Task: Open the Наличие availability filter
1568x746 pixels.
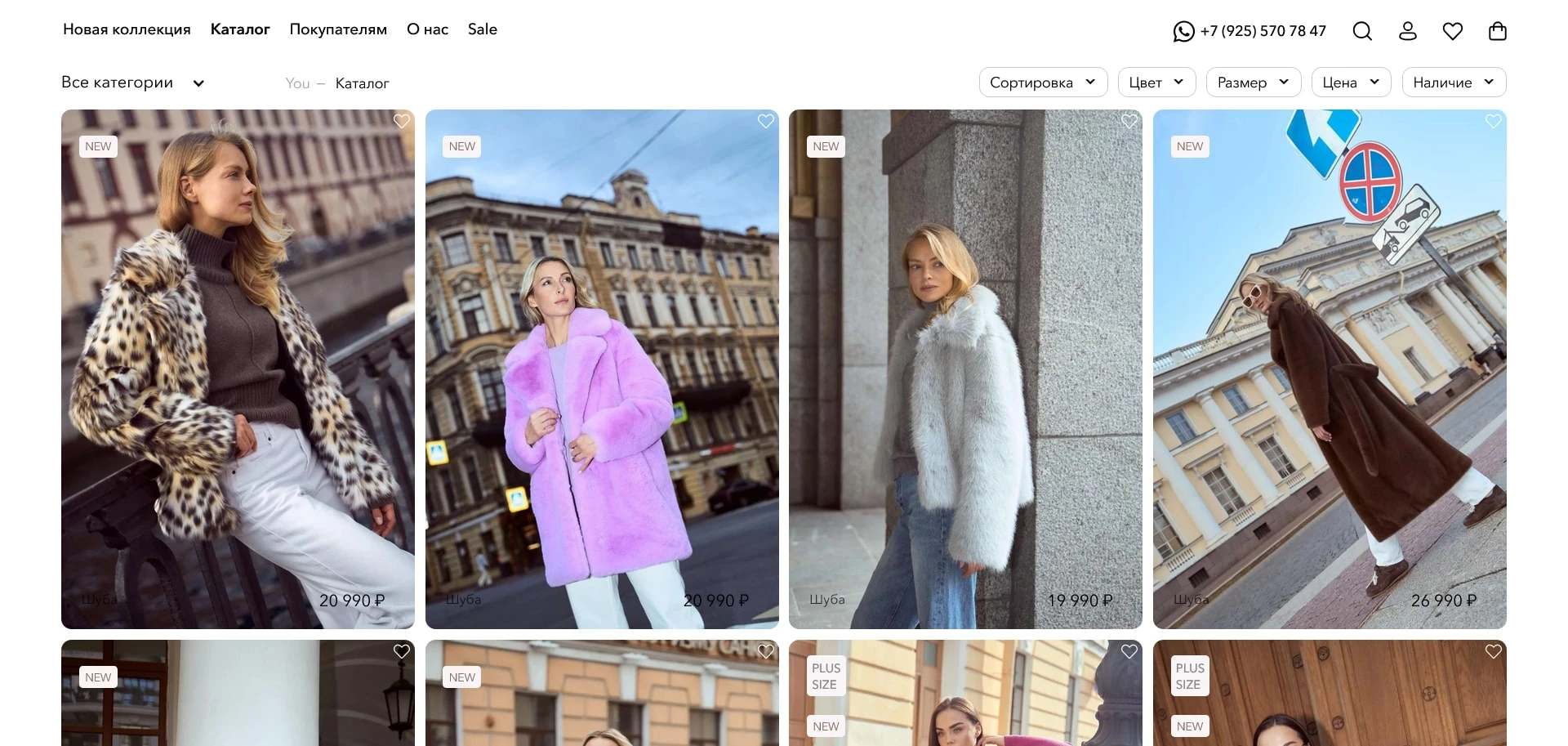Action: [x=1453, y=83]
